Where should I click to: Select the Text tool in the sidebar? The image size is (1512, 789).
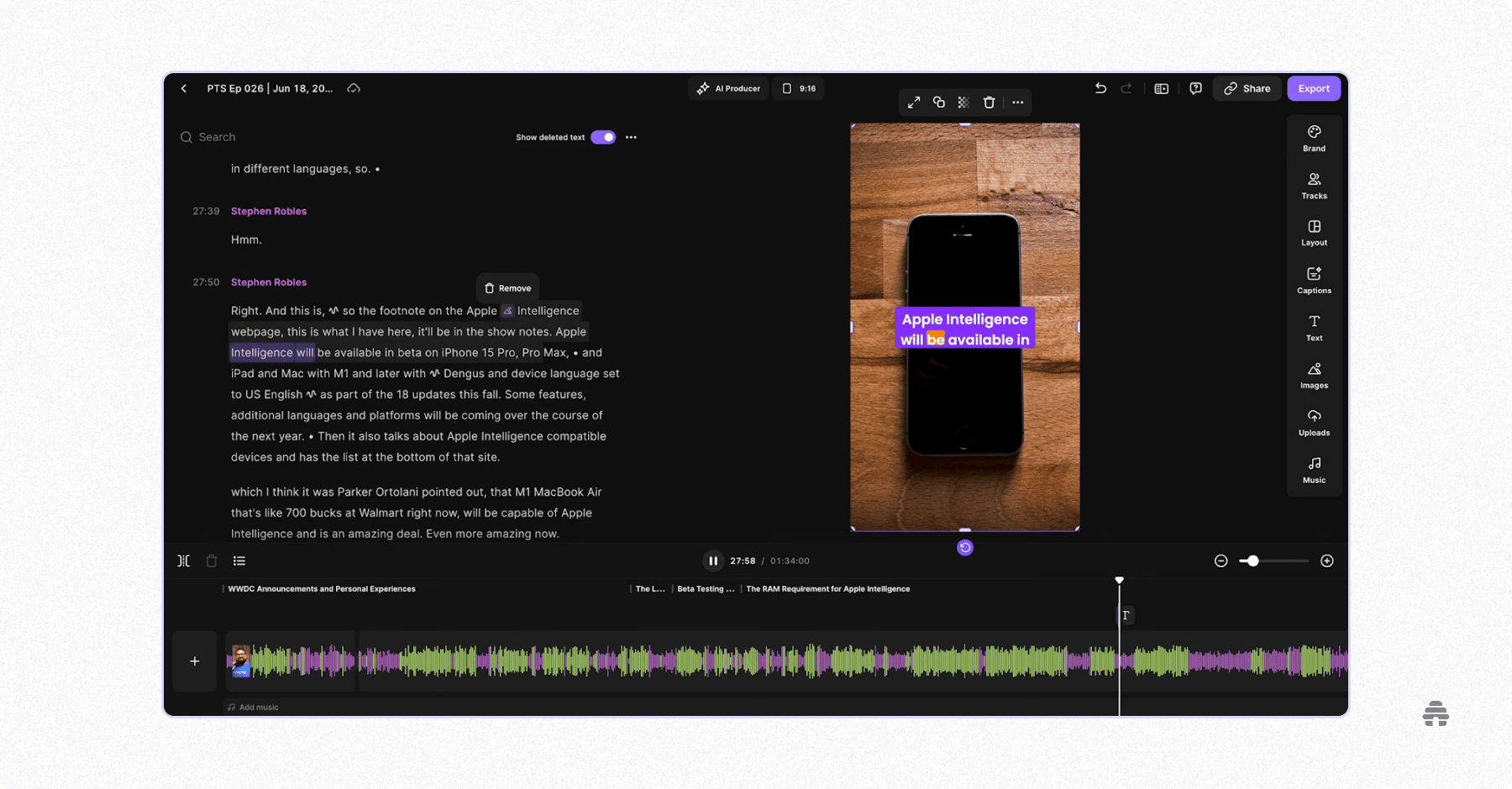click(x=1313, y=328)
